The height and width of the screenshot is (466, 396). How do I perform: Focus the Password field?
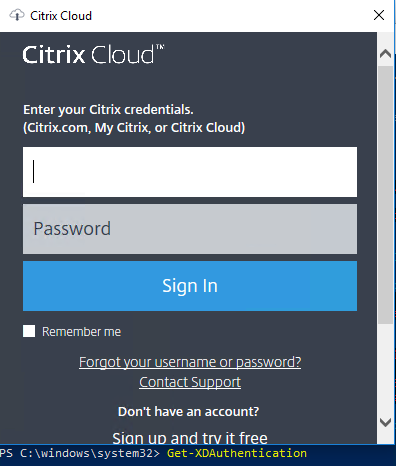click(x=190, y=229)
